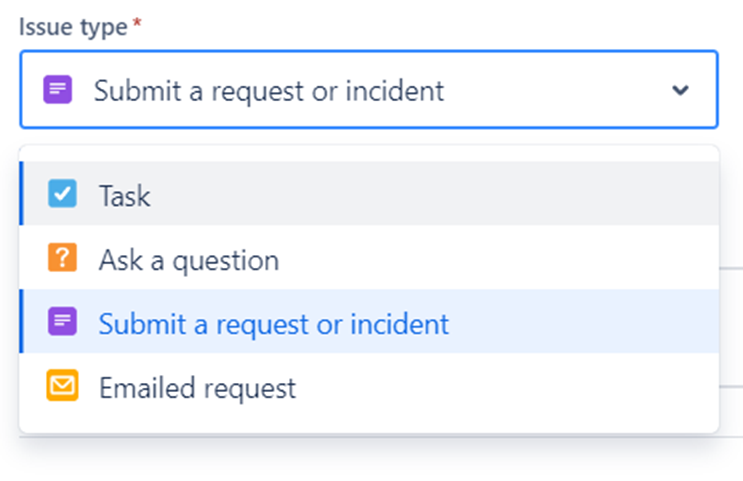Click the Issue type field label

tap(73, 27)
